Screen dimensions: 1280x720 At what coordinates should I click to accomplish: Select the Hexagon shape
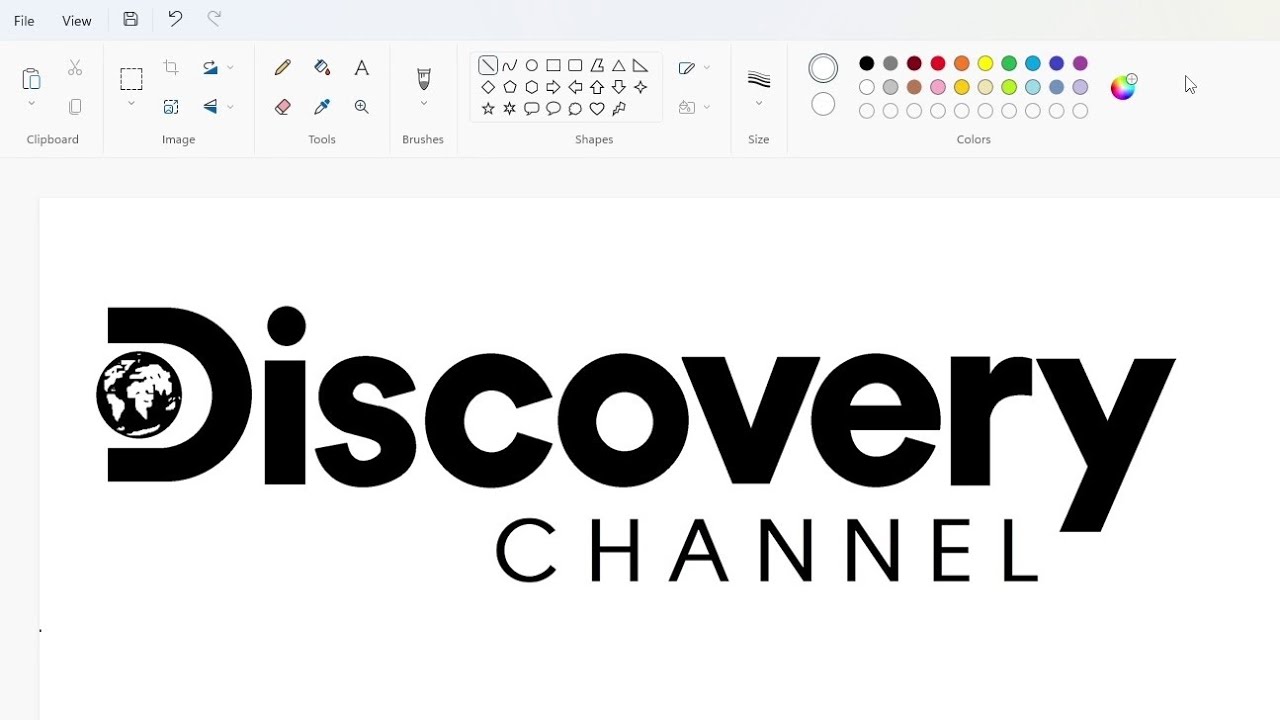(x=532, y=87)
